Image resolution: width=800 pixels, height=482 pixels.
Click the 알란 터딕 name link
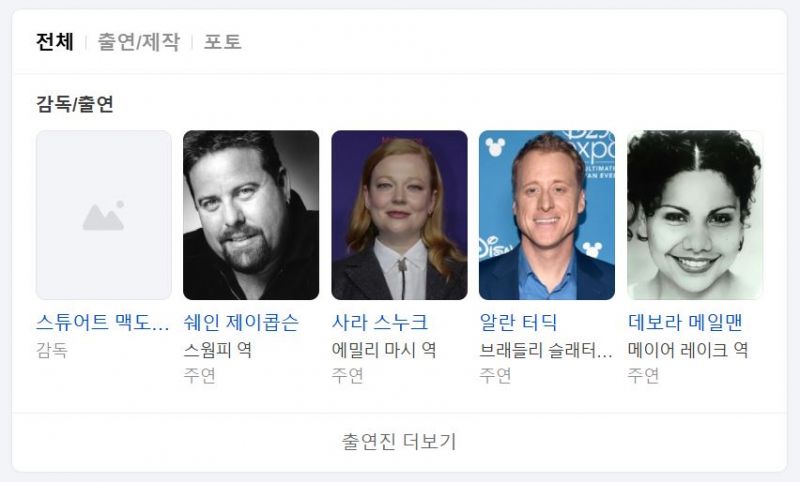point(518,322)
